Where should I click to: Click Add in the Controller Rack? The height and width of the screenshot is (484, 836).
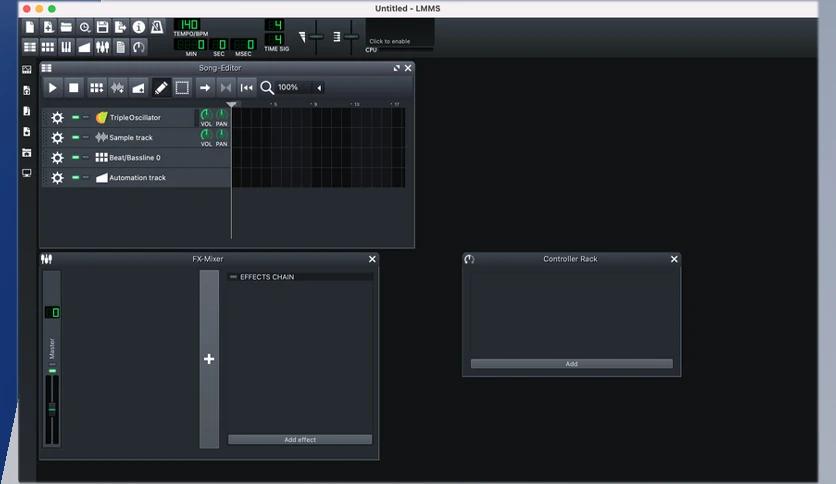pos(571,364)
